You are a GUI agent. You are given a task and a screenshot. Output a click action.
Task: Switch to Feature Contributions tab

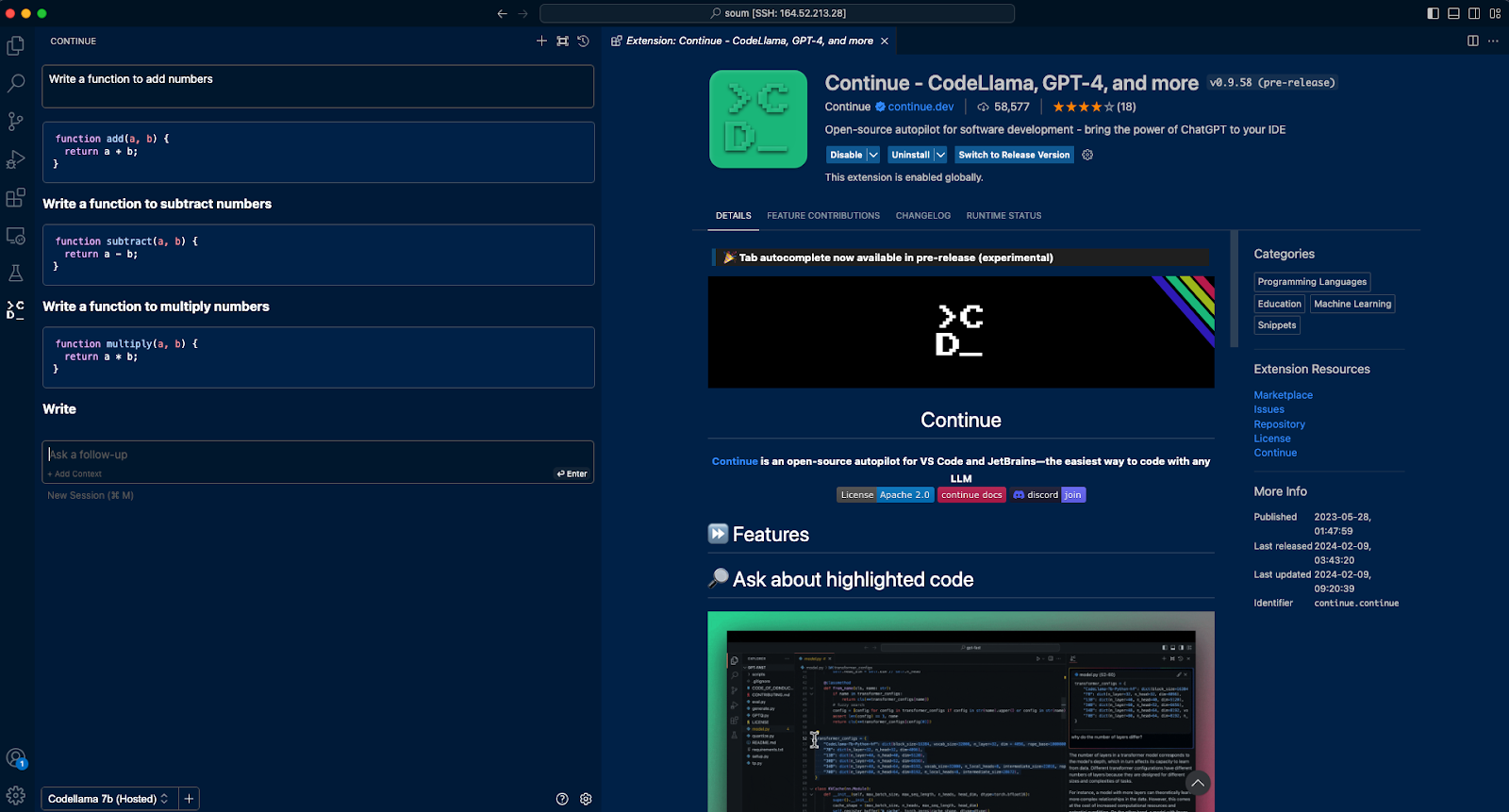click(823, 216)
